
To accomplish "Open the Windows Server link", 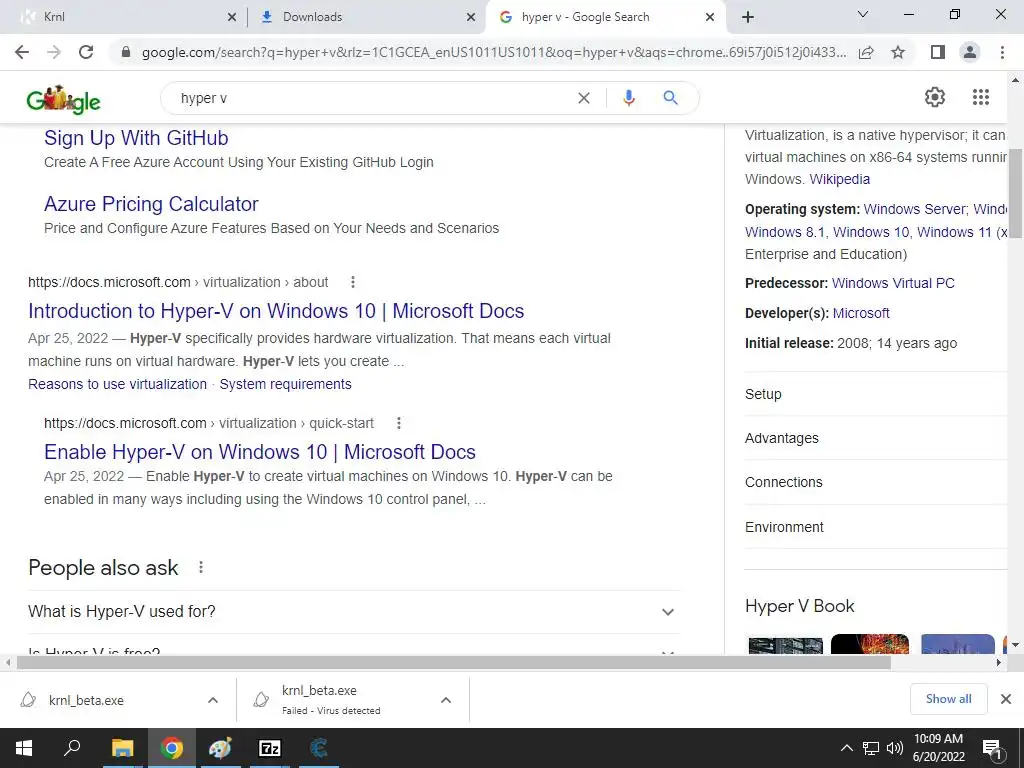I will pyautogui.click(x=914, y=209).
